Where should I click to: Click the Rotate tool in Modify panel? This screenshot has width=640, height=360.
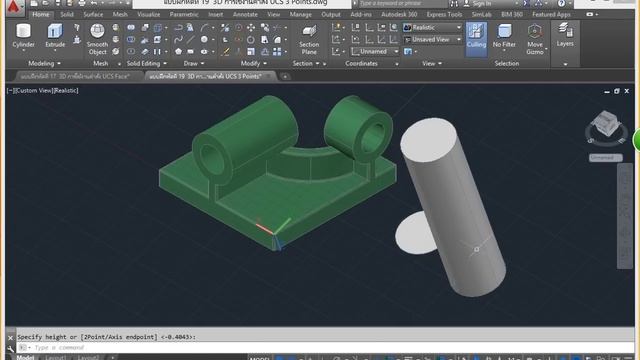point(251,40)
